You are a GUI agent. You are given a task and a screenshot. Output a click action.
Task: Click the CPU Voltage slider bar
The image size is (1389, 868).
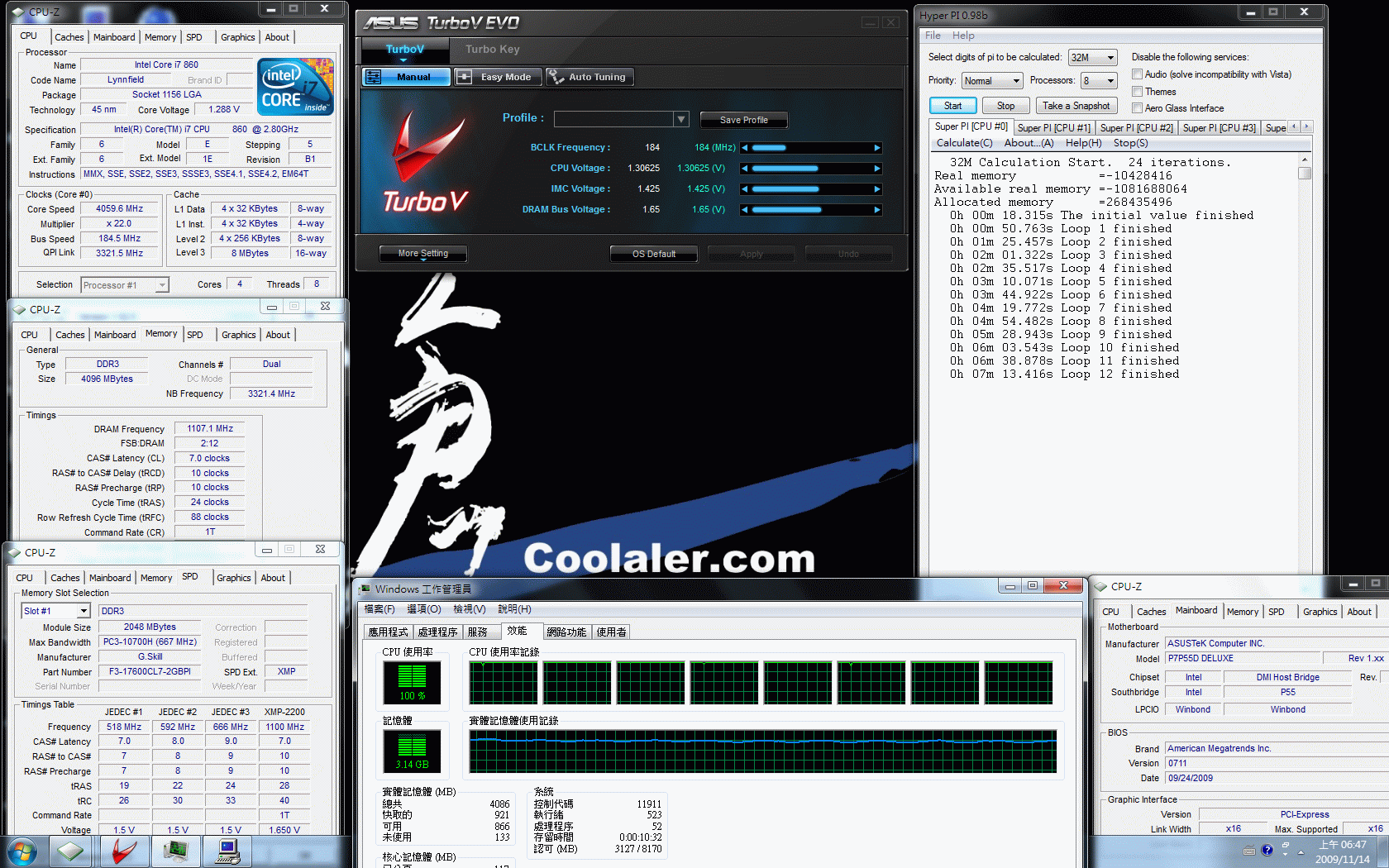click(811, 169)
